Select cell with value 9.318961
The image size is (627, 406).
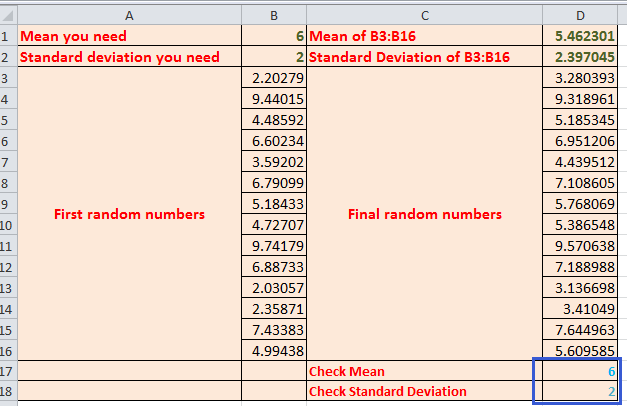click(x=580, y=98)
